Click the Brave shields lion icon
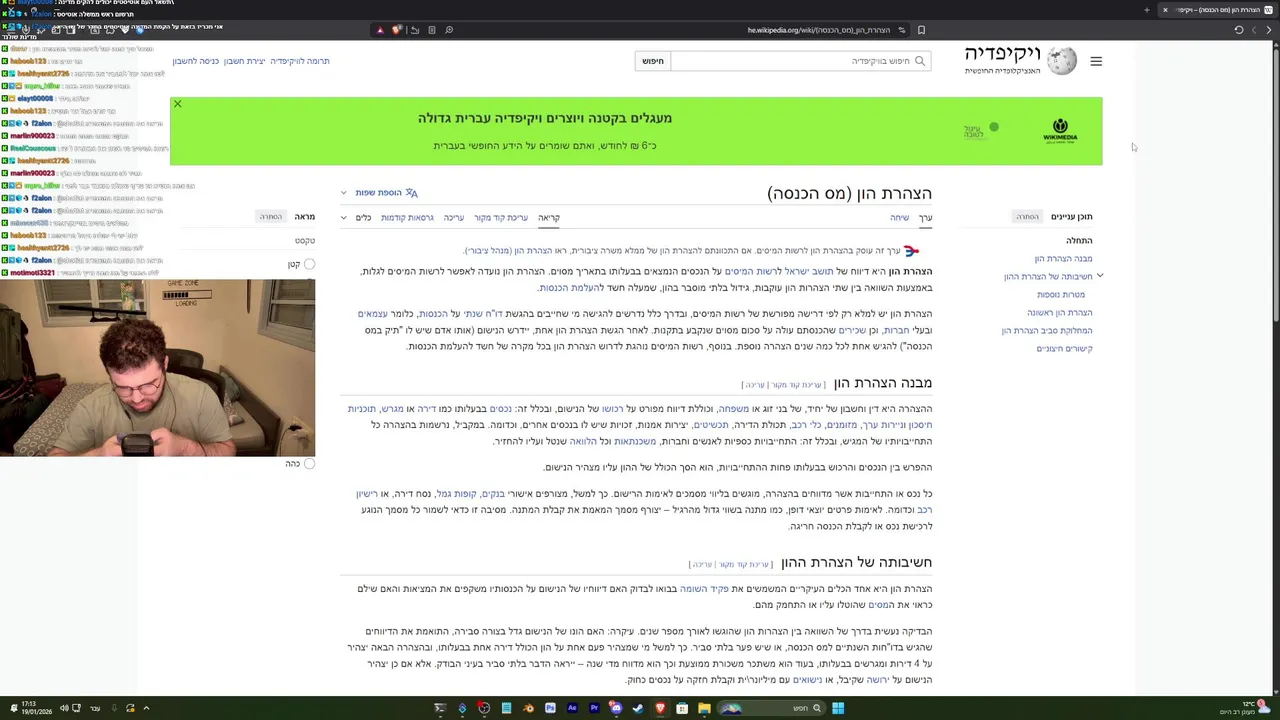This screenshot has width=1280, height=720. click(x=397, y=30)
